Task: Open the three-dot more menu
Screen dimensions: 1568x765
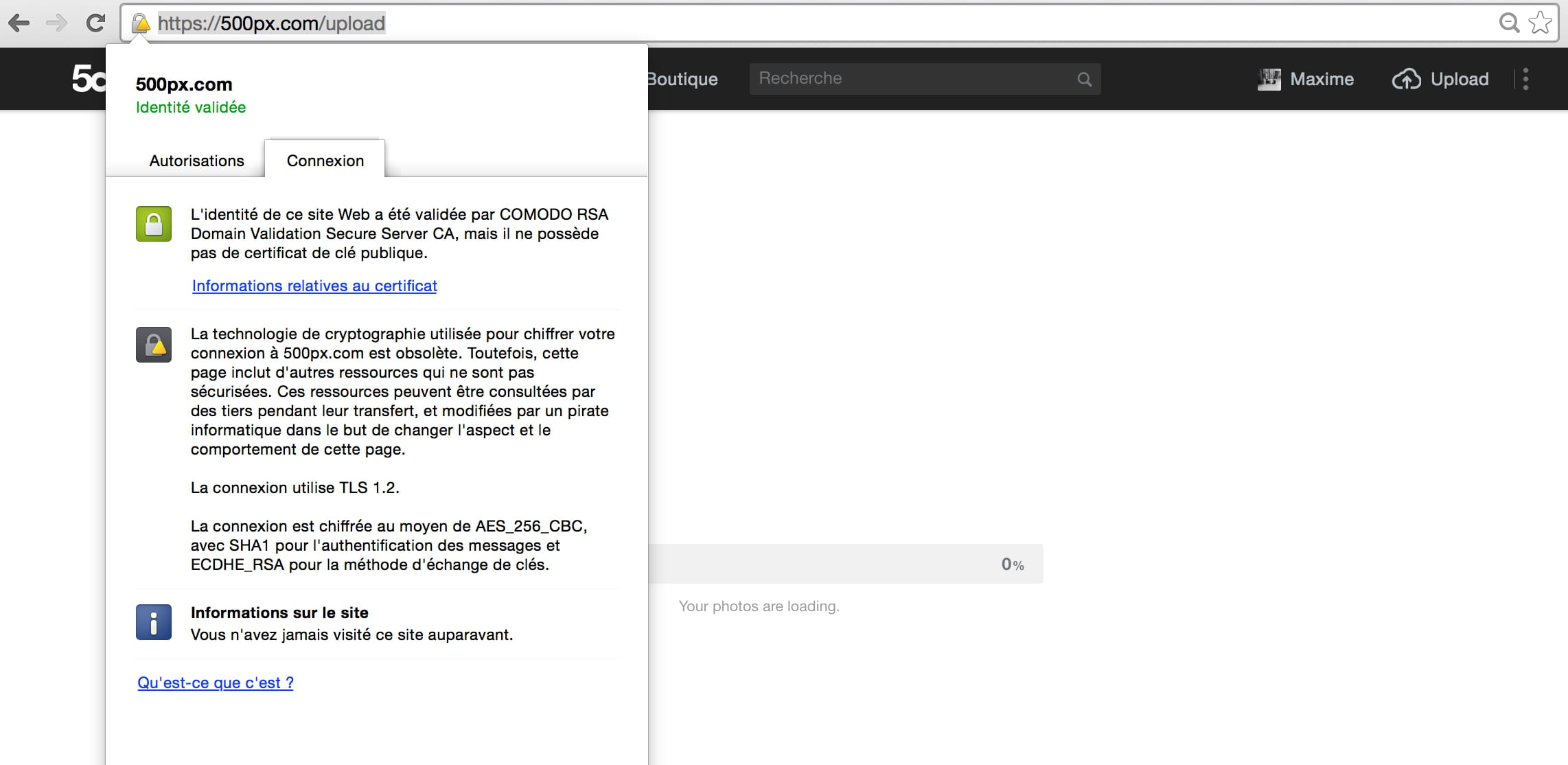Action: tap(1525, 79)
